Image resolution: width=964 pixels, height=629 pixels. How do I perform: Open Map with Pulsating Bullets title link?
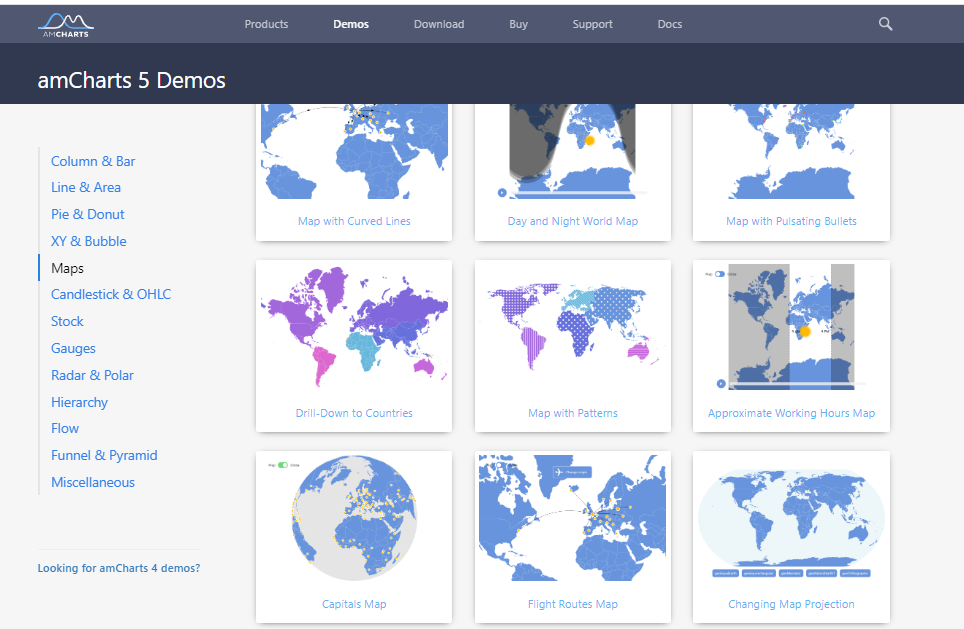click(791, 221)
